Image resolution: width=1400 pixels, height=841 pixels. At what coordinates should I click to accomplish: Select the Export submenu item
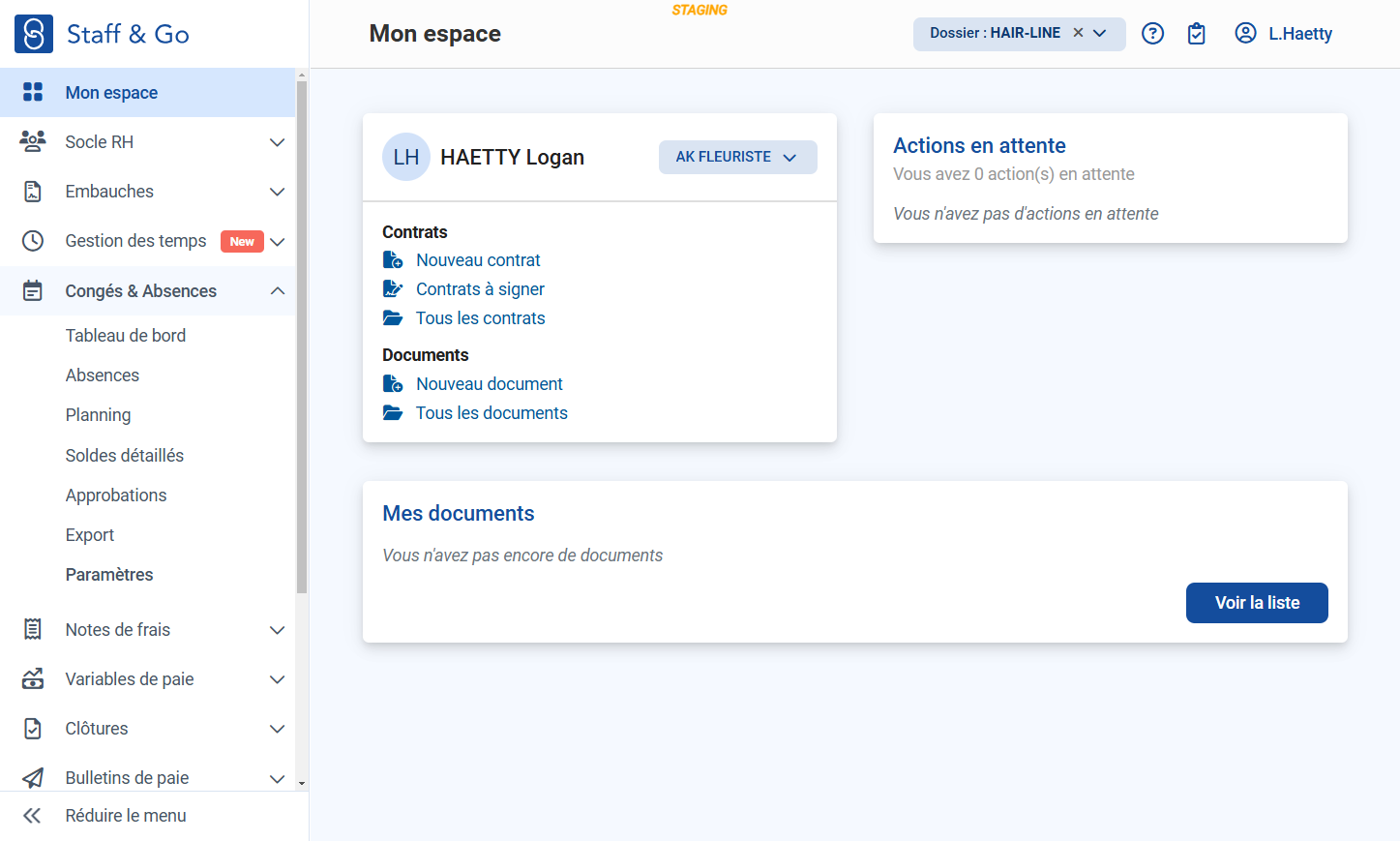click(x=90, y=534)
